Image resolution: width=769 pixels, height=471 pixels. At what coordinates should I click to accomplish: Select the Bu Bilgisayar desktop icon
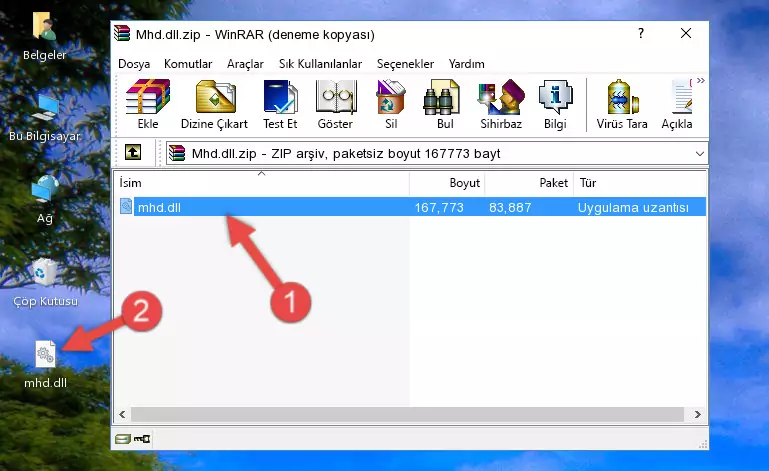pos(44,118)
